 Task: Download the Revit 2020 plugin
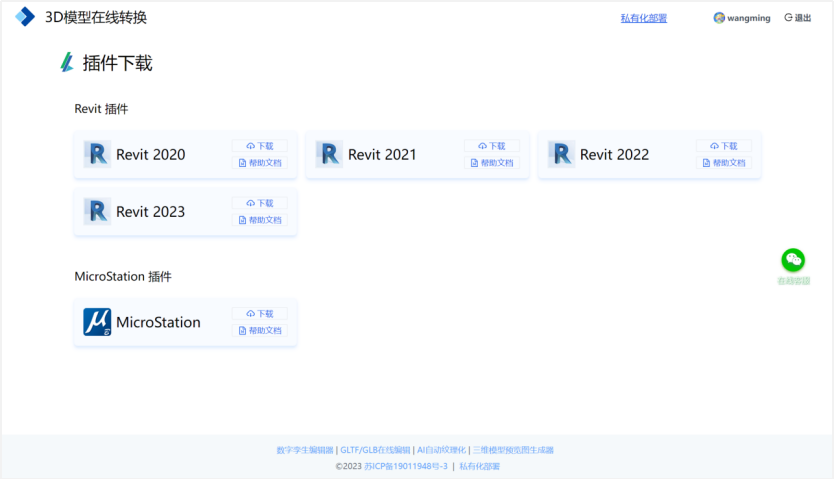[260, 146]
